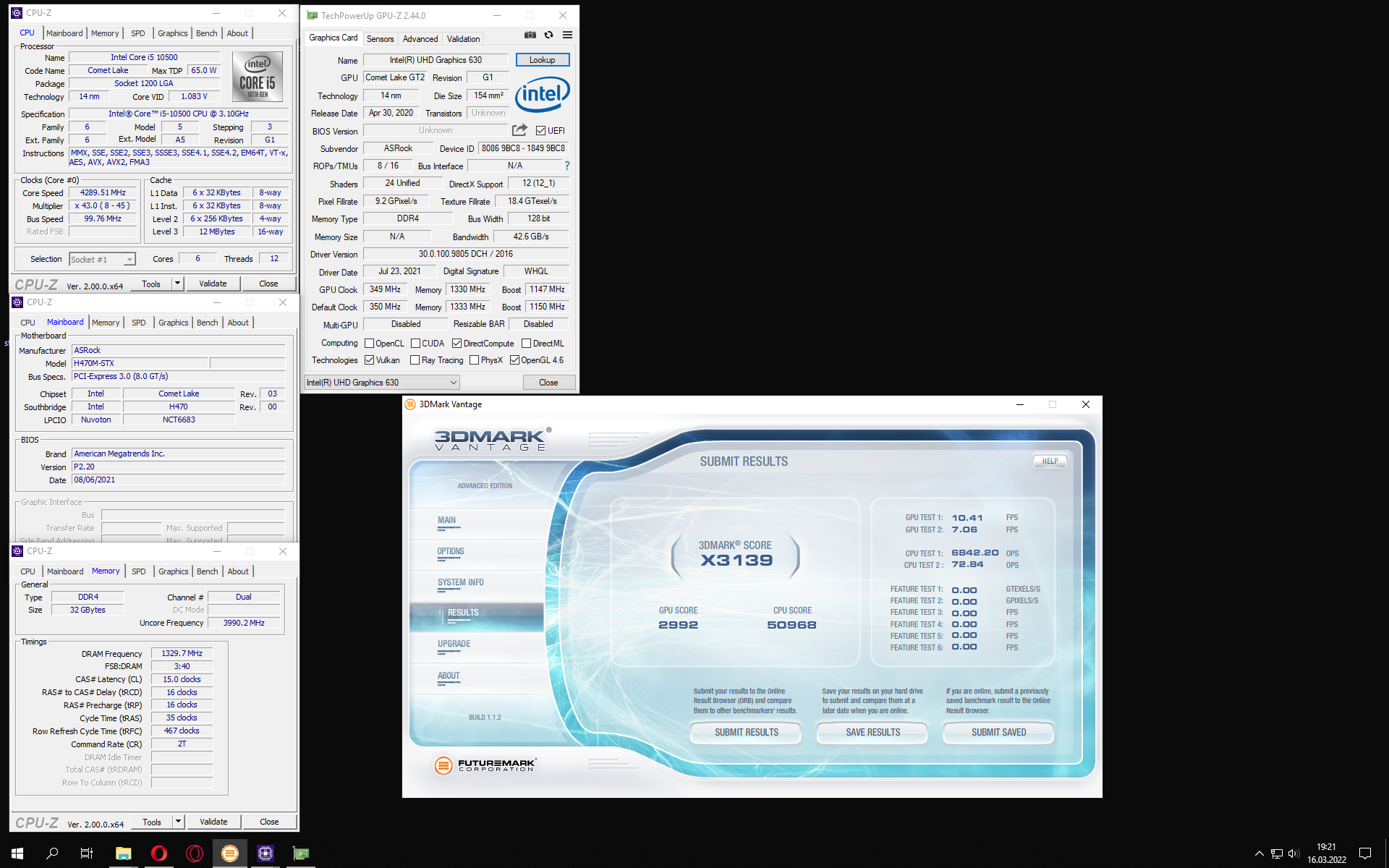Click the 3DMark Vantage title bar icon
This screenshot has width=1389, height=868.
[x=410, y=404]
